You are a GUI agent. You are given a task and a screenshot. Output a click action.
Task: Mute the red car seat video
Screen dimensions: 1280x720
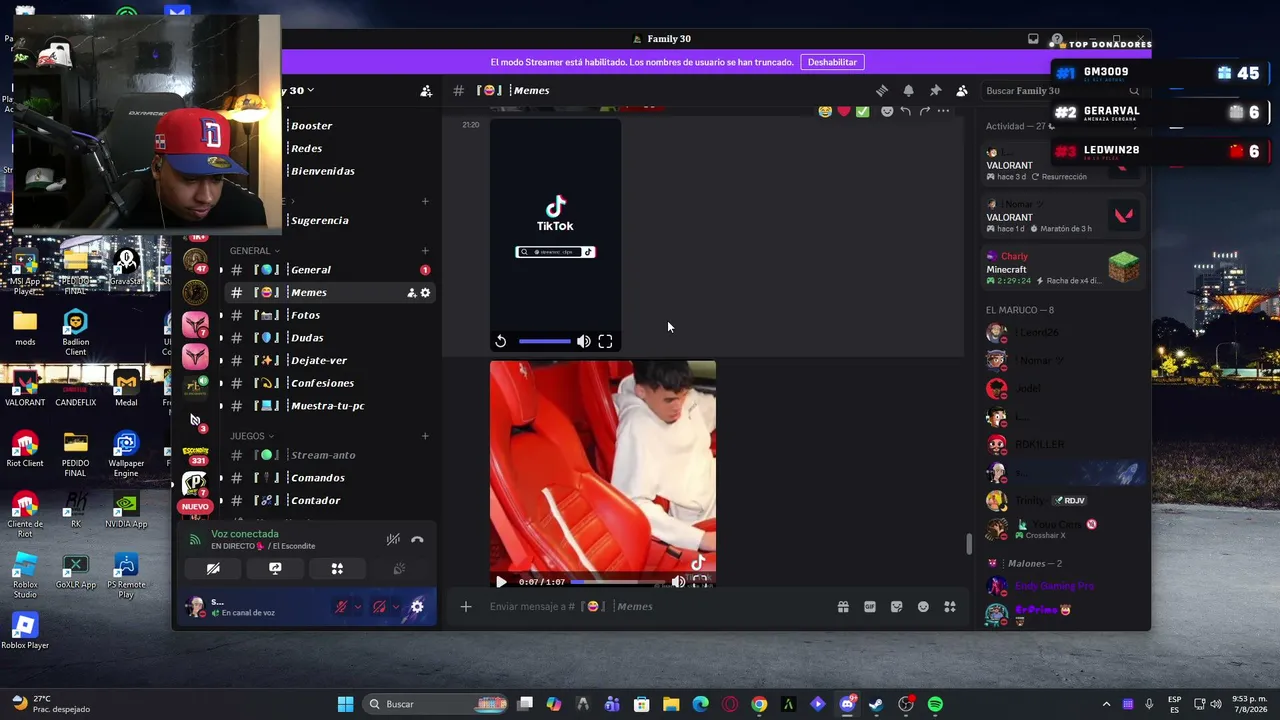[x=678, y=582]
